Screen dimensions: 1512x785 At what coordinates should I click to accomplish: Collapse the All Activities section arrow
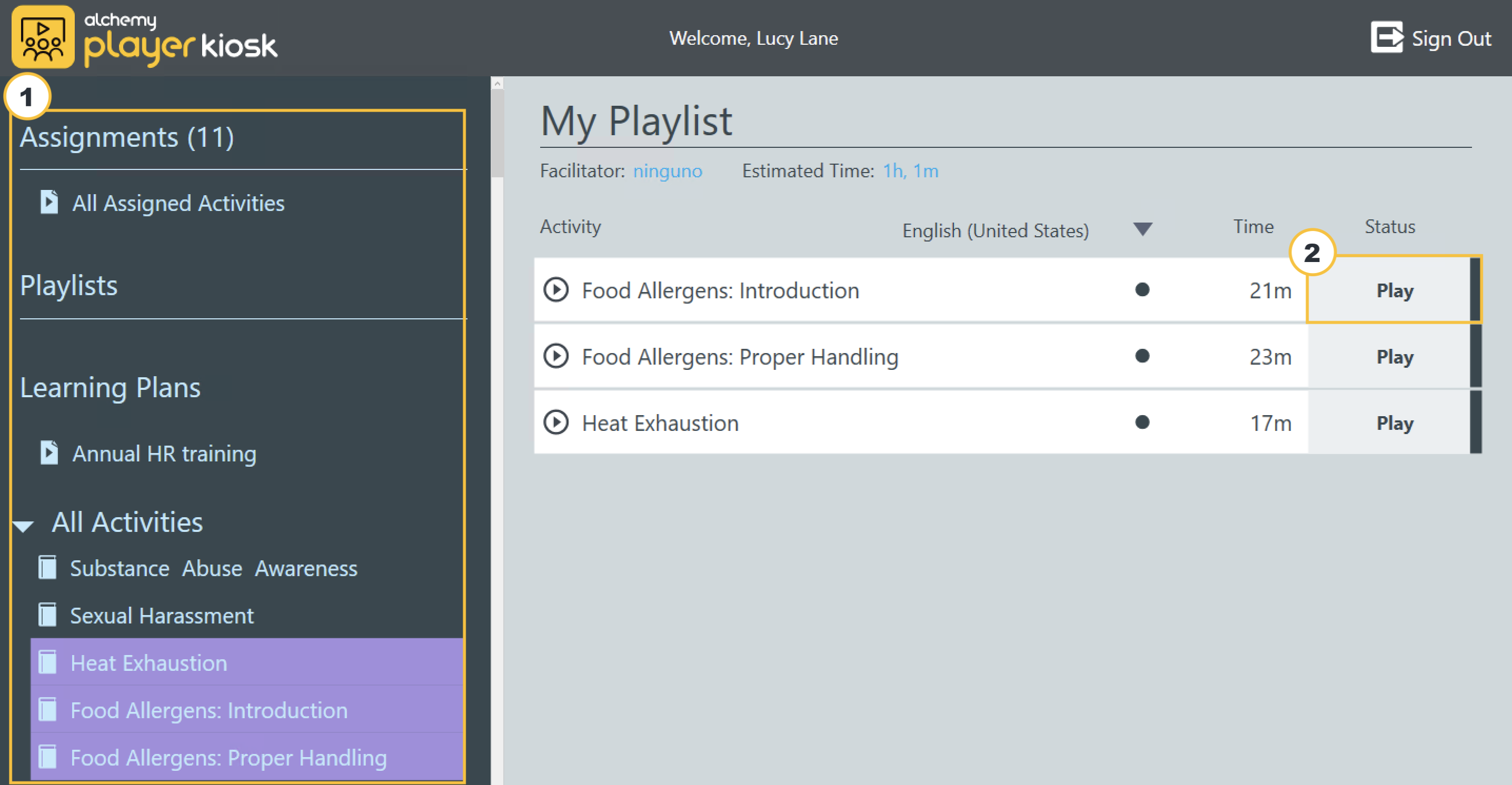[24, 526]
